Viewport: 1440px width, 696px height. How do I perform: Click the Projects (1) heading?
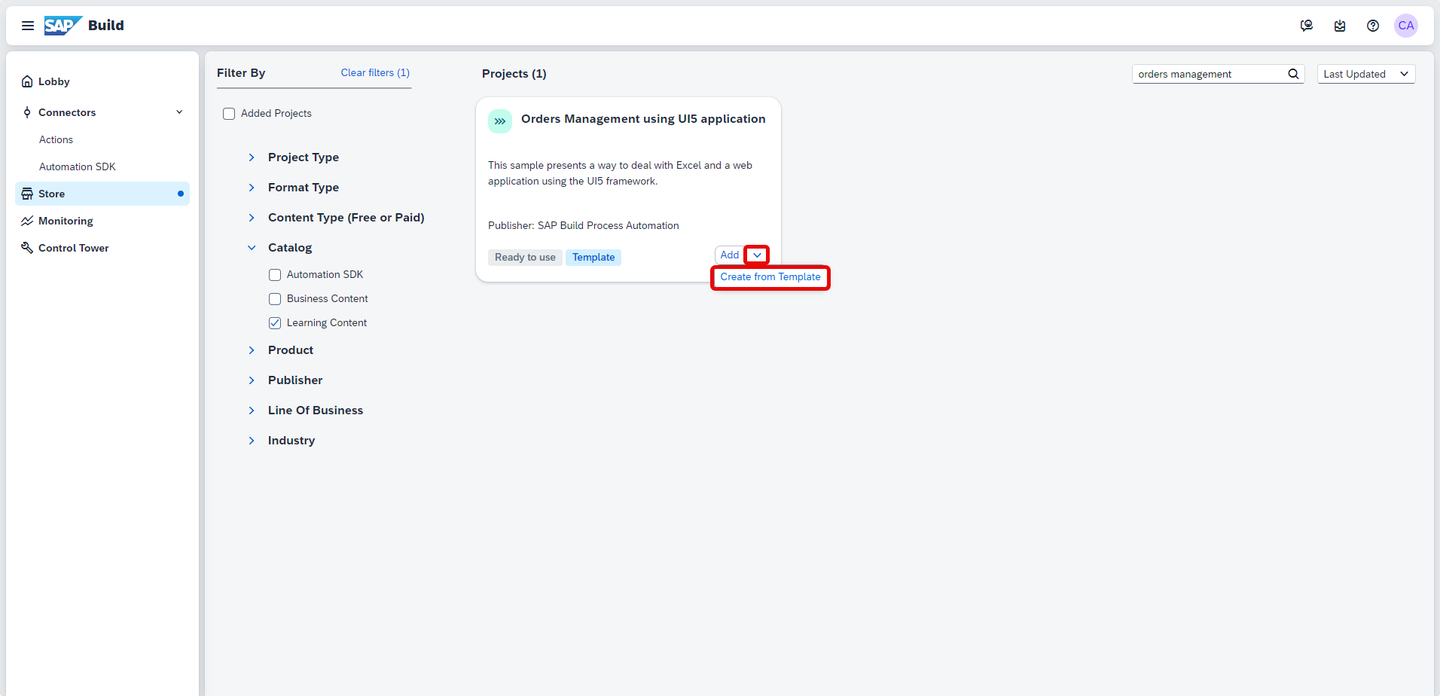pos(514,74)
